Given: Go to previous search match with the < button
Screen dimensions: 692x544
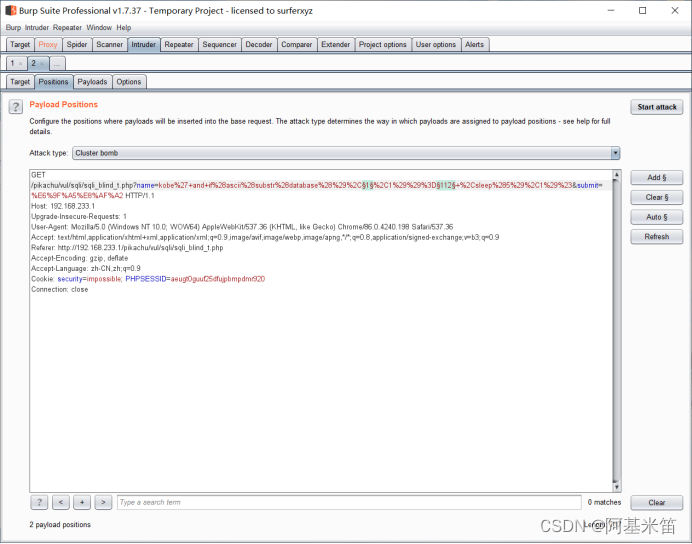Looking at the screenshot, I should [61, 502].
